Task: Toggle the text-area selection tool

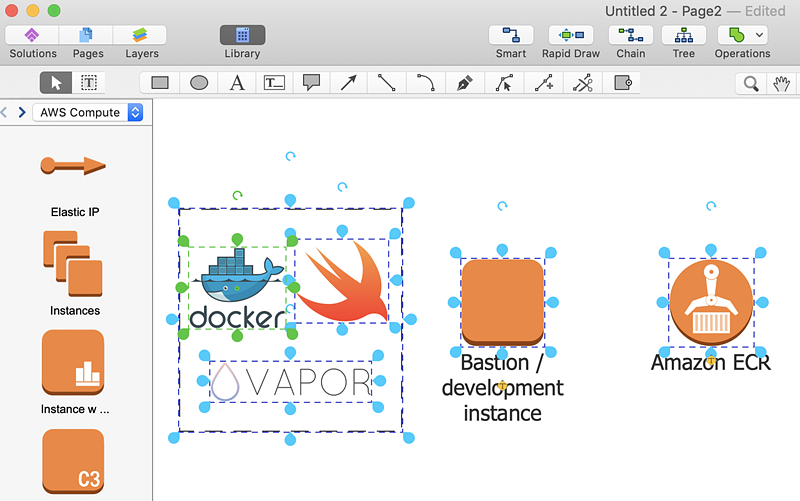Action: click(x=88, y=83)
